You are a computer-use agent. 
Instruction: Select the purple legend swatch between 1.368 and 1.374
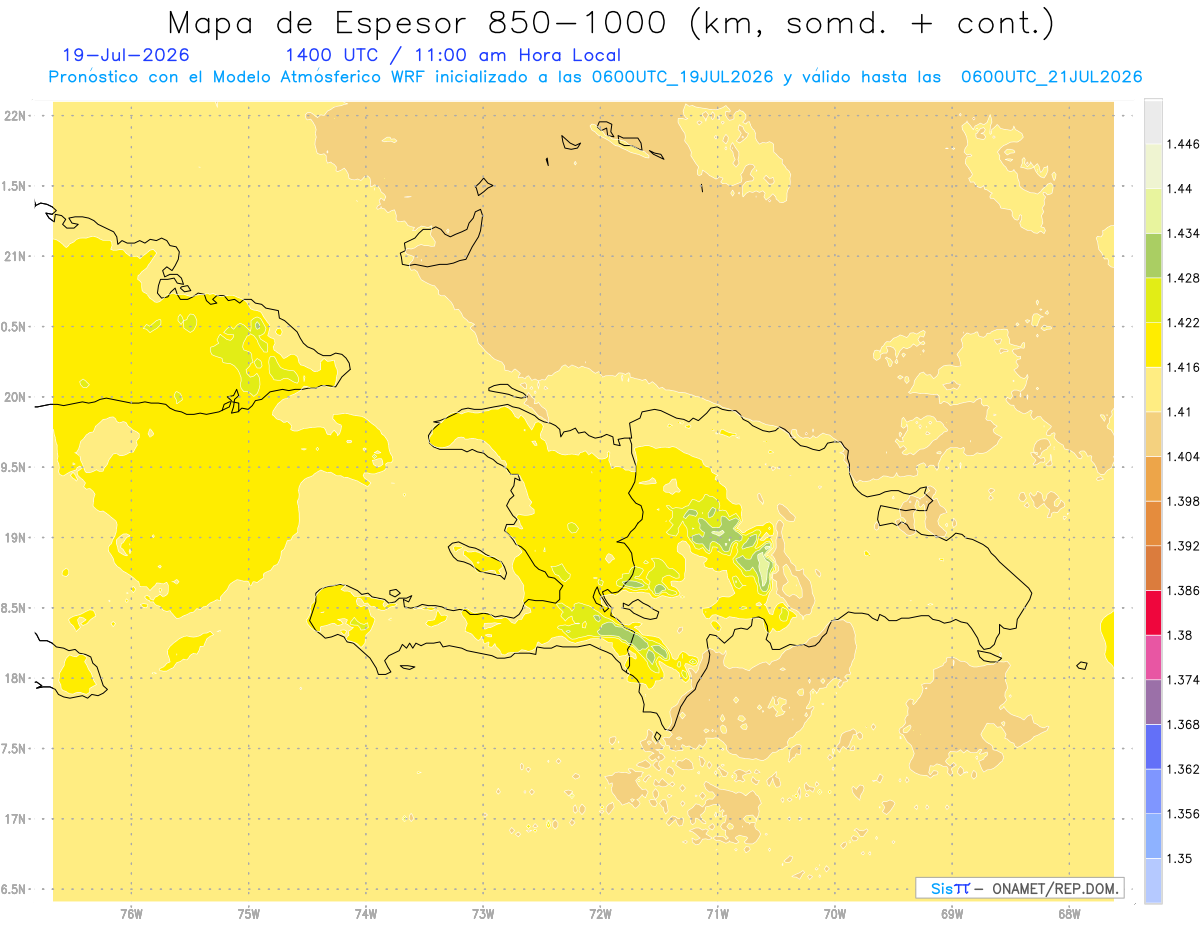click(1153, 702)
